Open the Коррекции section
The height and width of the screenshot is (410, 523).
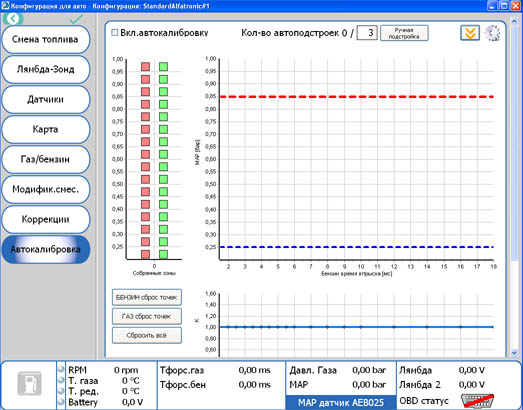coord(45,220)
